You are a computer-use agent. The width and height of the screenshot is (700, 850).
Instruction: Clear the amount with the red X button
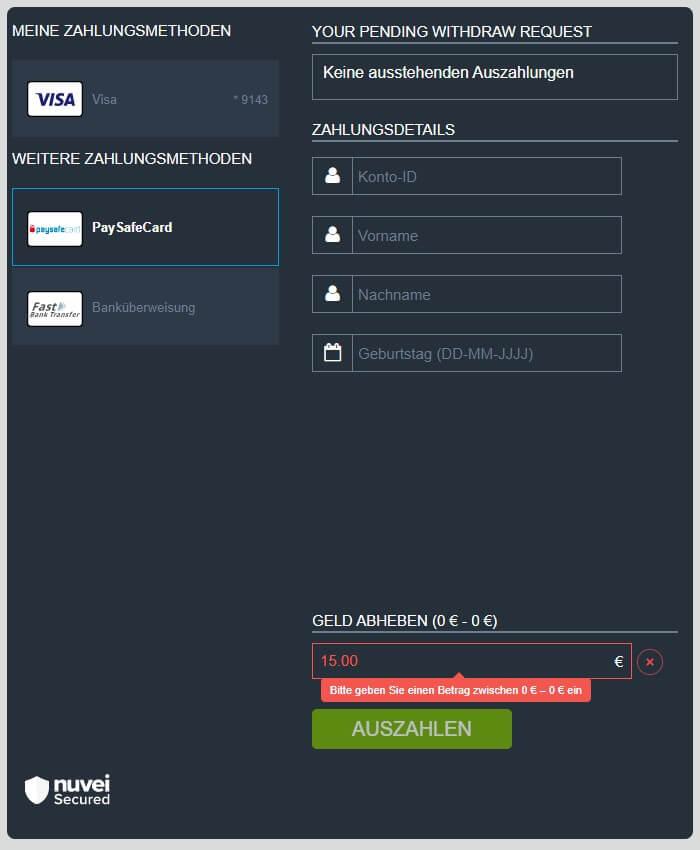(650, 662)
